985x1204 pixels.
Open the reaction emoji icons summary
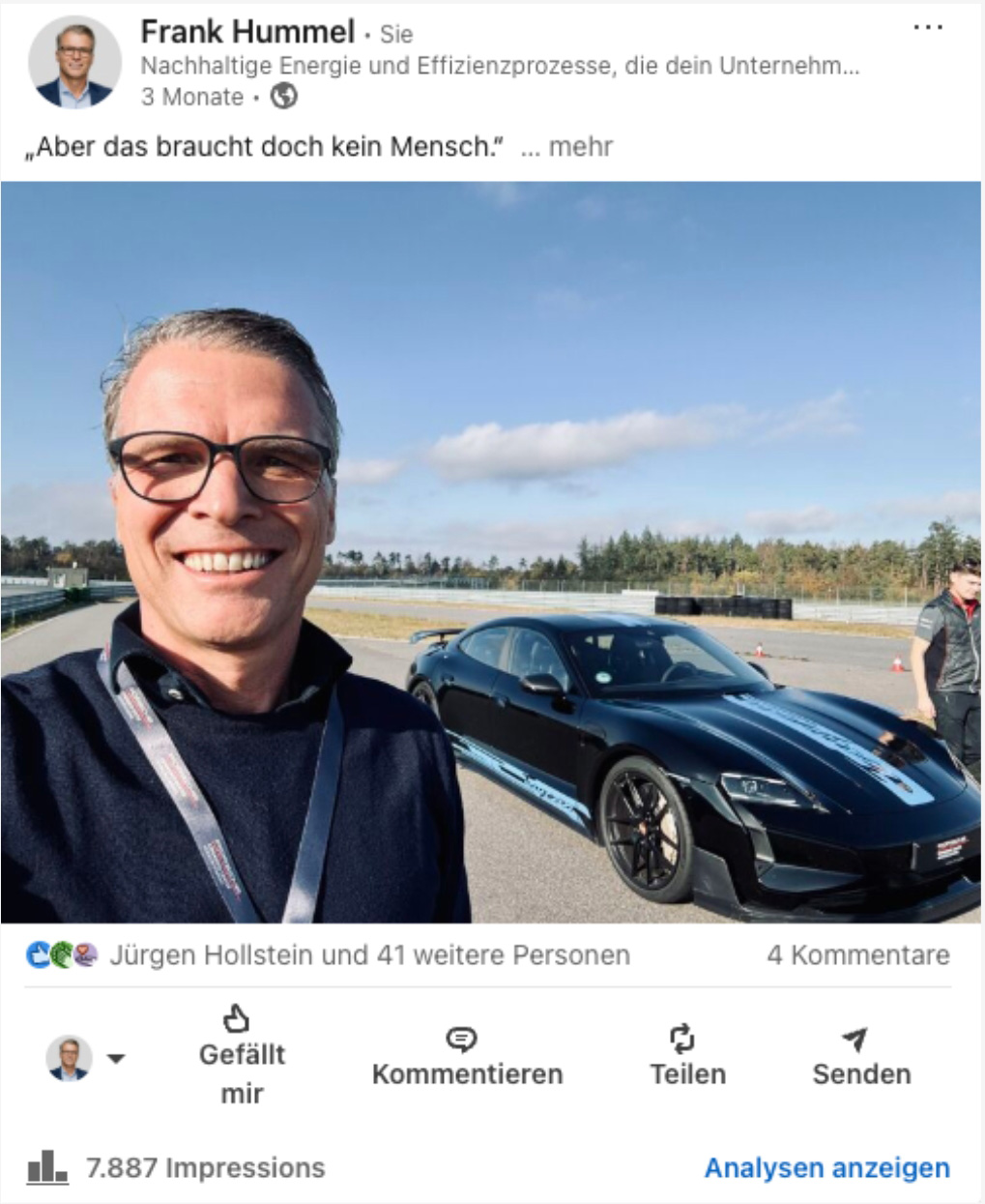tap(62, 955)
